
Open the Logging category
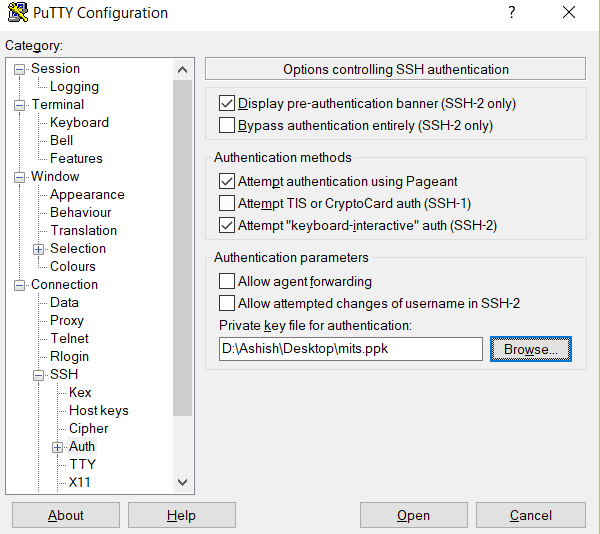point(74,86)
